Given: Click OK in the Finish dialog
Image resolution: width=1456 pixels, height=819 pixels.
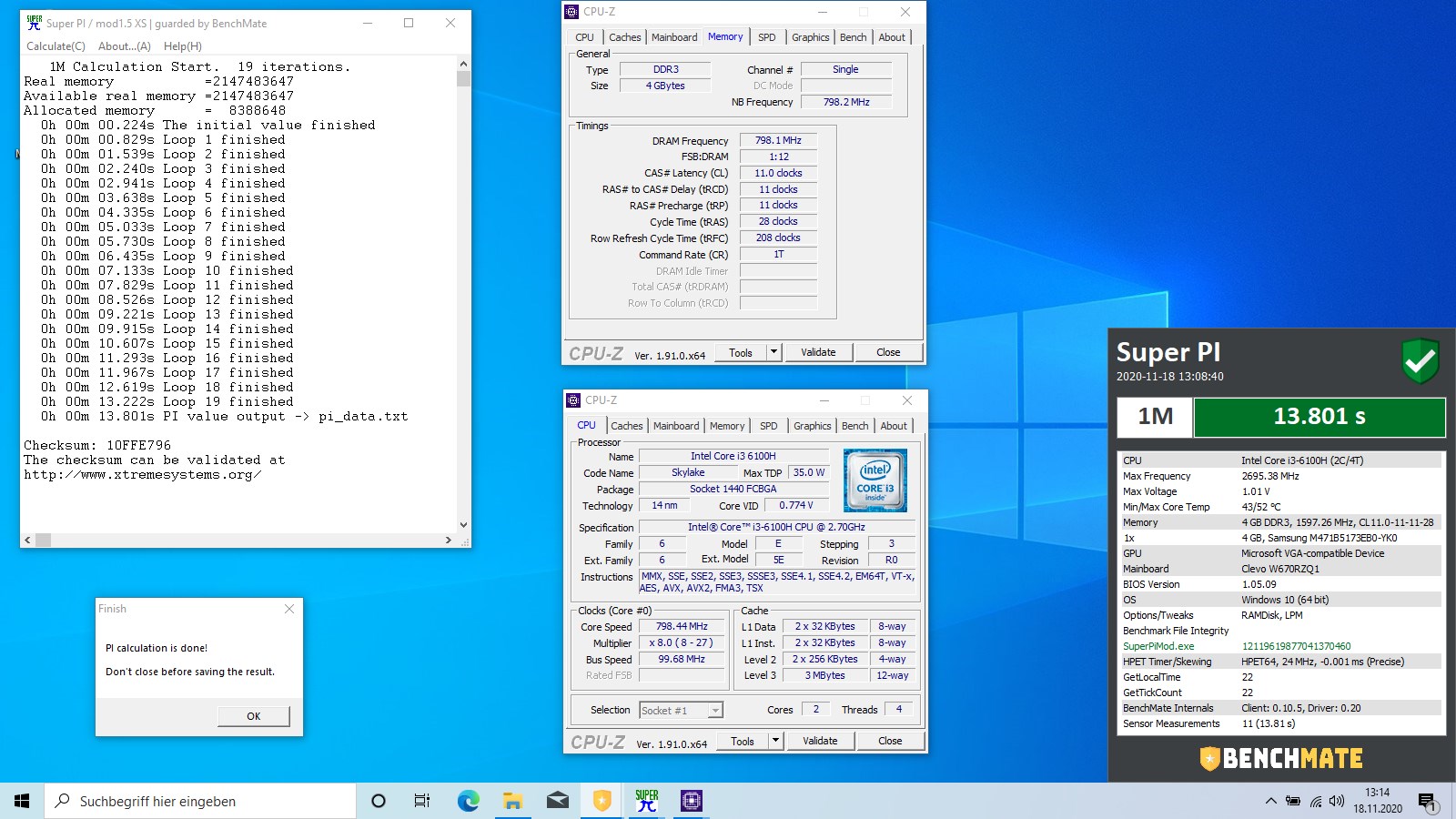Looking at the screenshot, I should tap(254, 716).
